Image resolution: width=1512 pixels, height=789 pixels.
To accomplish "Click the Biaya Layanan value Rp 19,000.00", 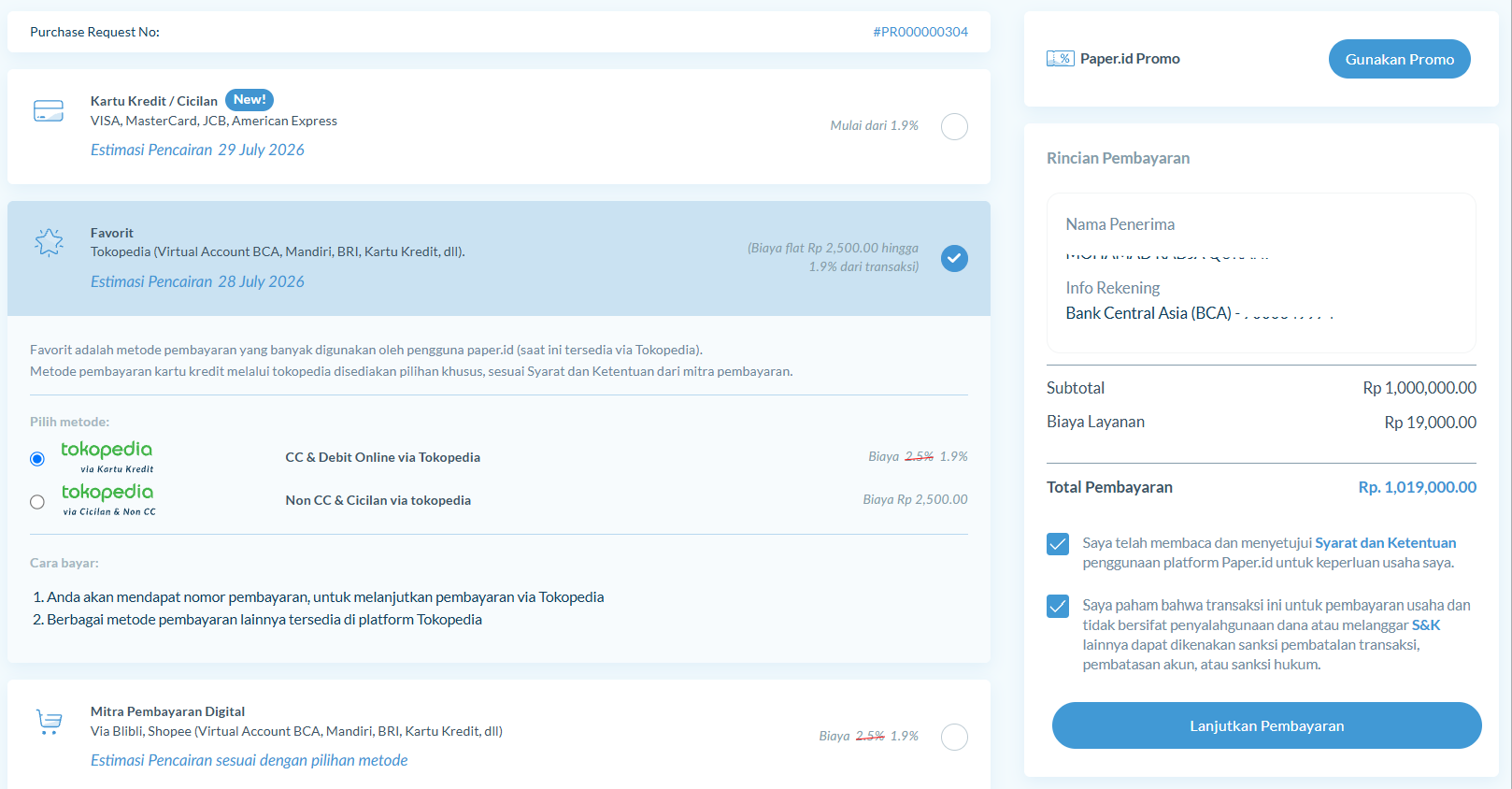I will (1431, 423).
